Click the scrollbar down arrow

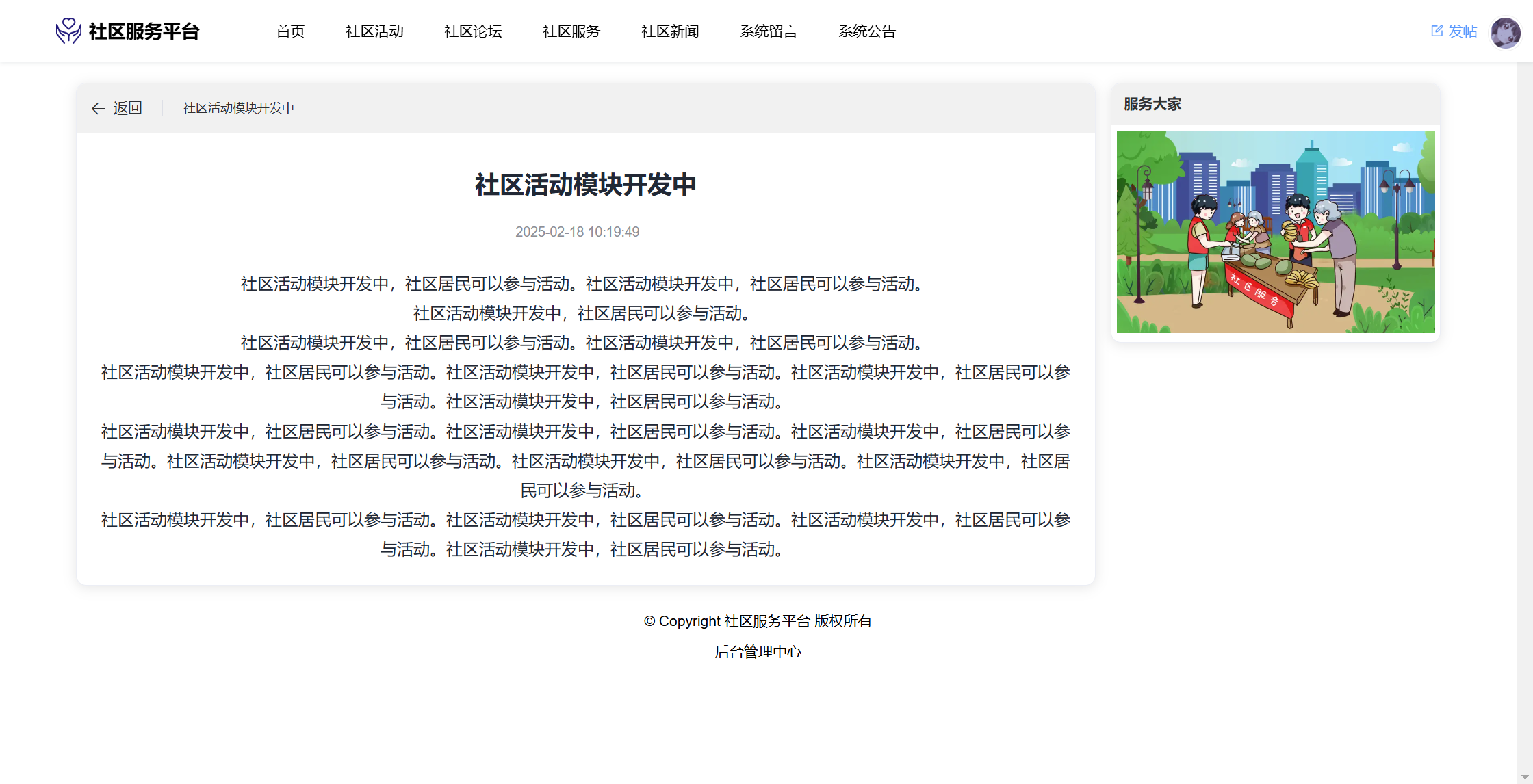(x=1524, y=777)
